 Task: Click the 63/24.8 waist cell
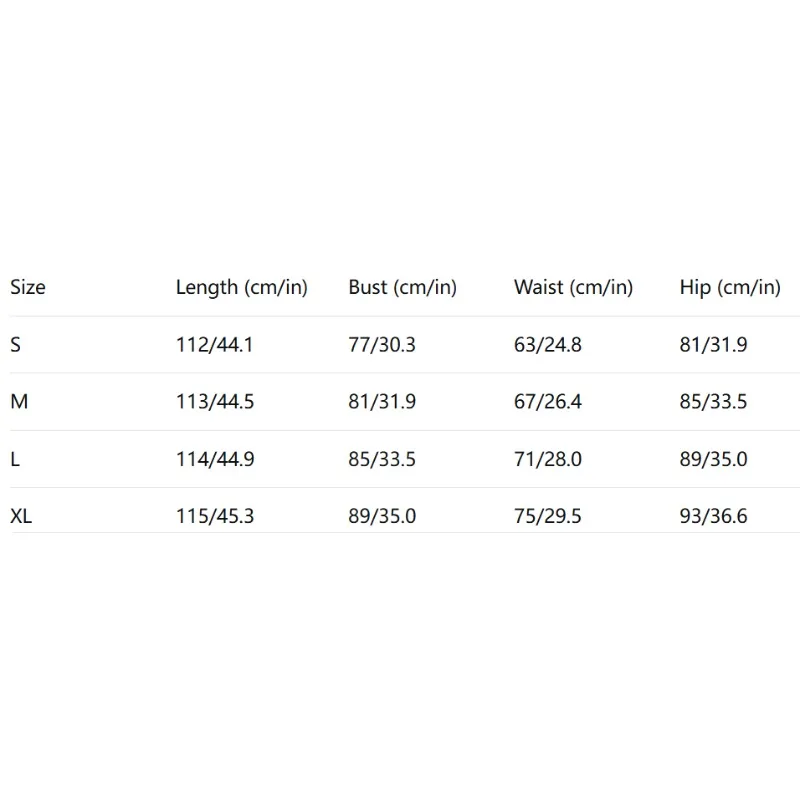(547, 346)
